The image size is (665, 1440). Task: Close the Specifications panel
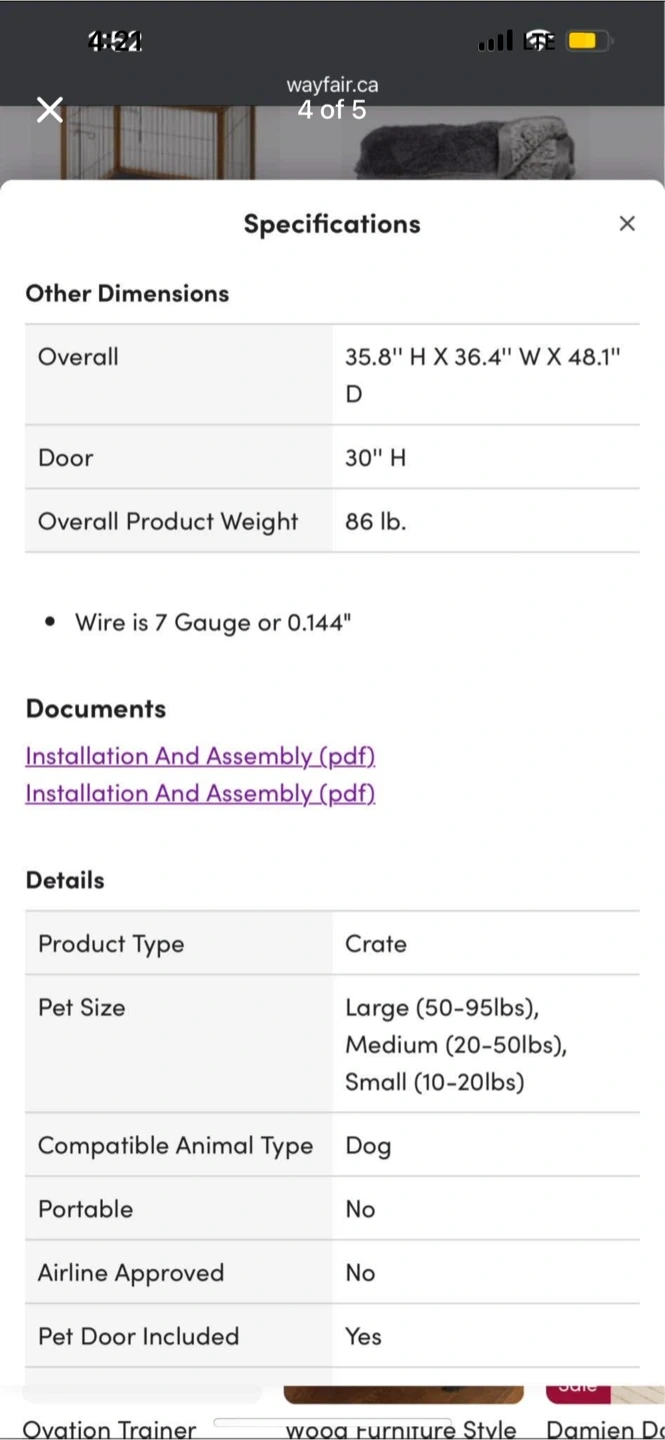(x=627, y=224)
